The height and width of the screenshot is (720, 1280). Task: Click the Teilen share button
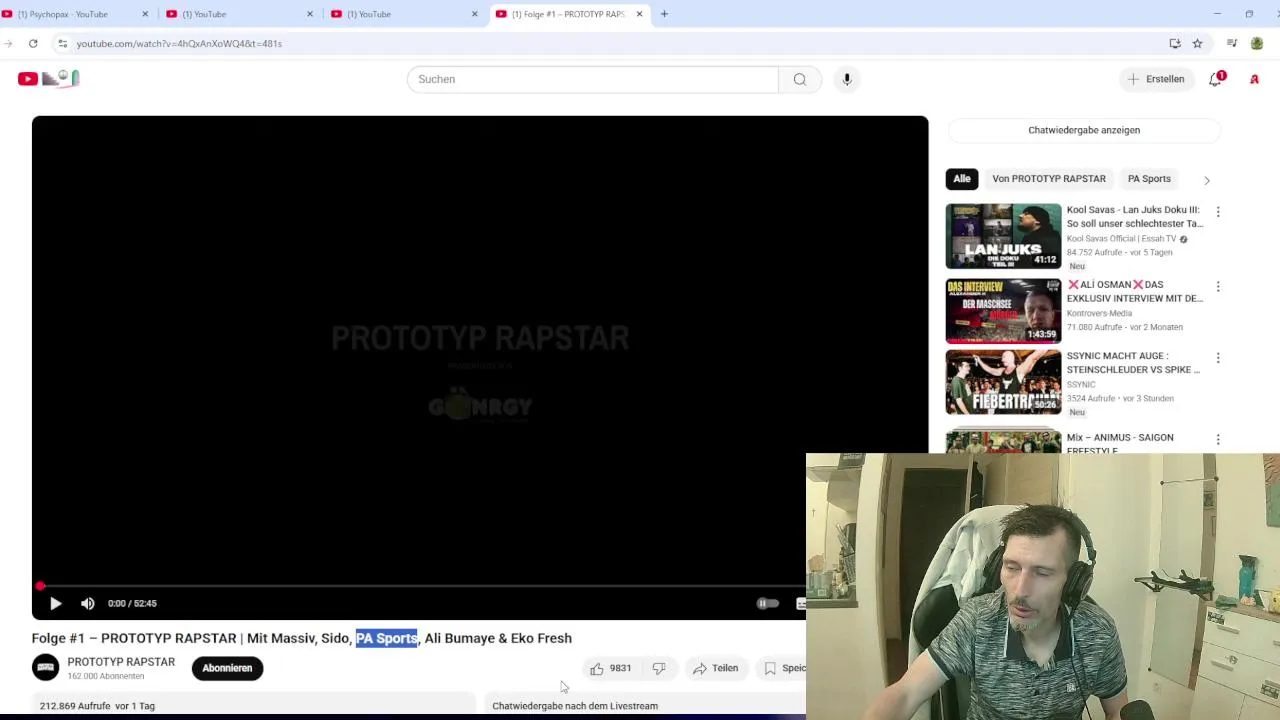pyautogui.click(x=716, y=668)
